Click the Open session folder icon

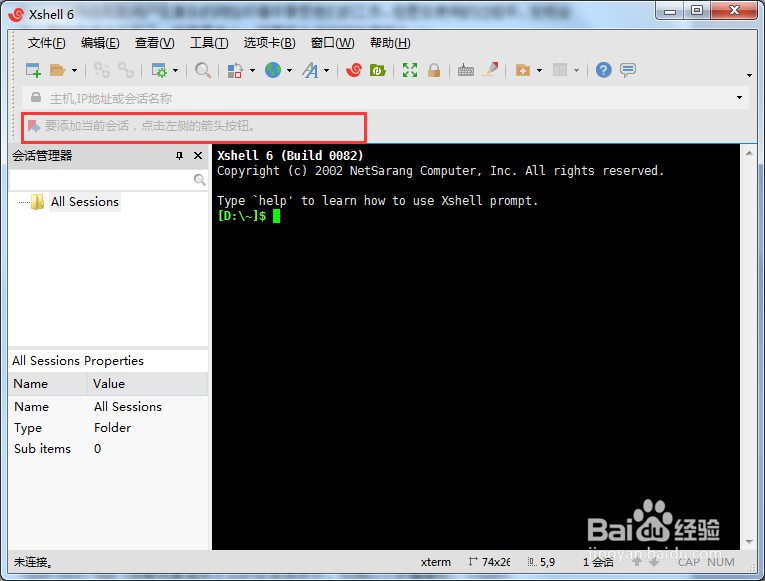(58, 70)
